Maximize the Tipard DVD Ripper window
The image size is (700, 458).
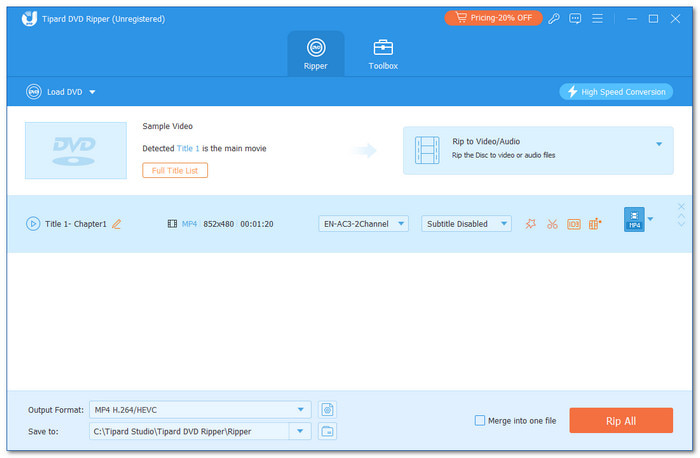[653, 19]
